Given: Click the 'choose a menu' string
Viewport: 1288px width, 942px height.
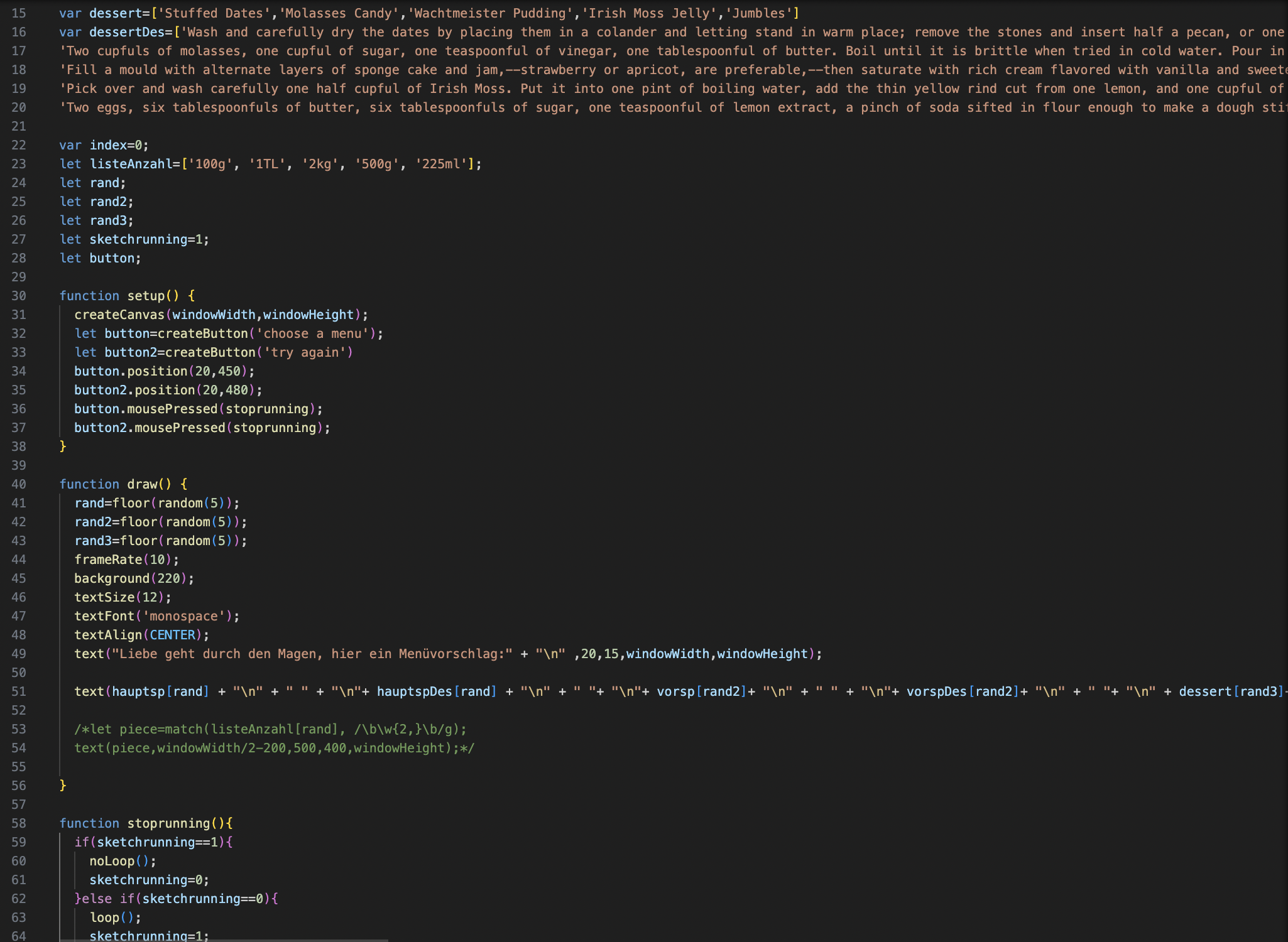Looking at the screenshot, I should (x=312, y=333).
